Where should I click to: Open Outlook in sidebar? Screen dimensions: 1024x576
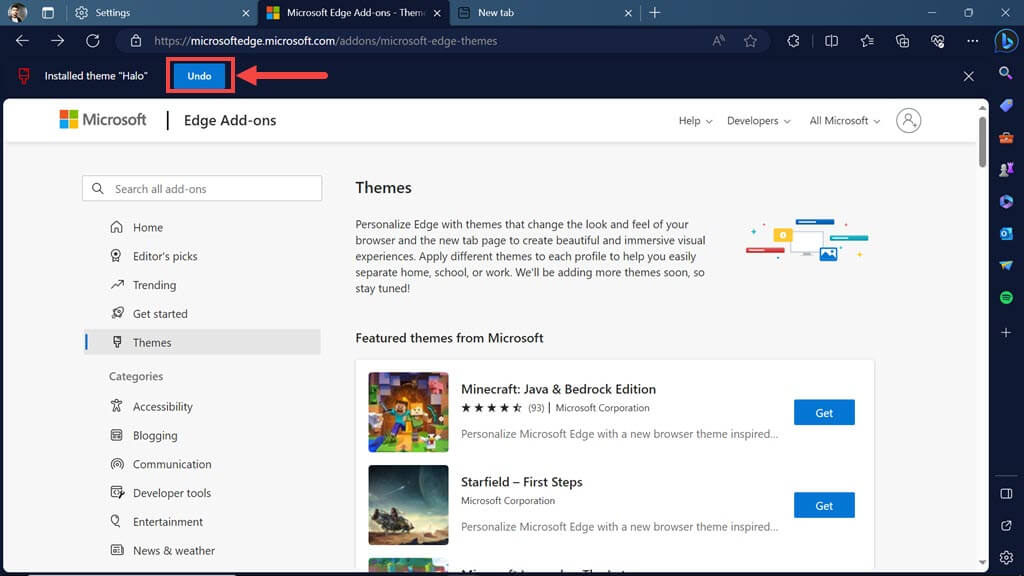pos(1006,233)
